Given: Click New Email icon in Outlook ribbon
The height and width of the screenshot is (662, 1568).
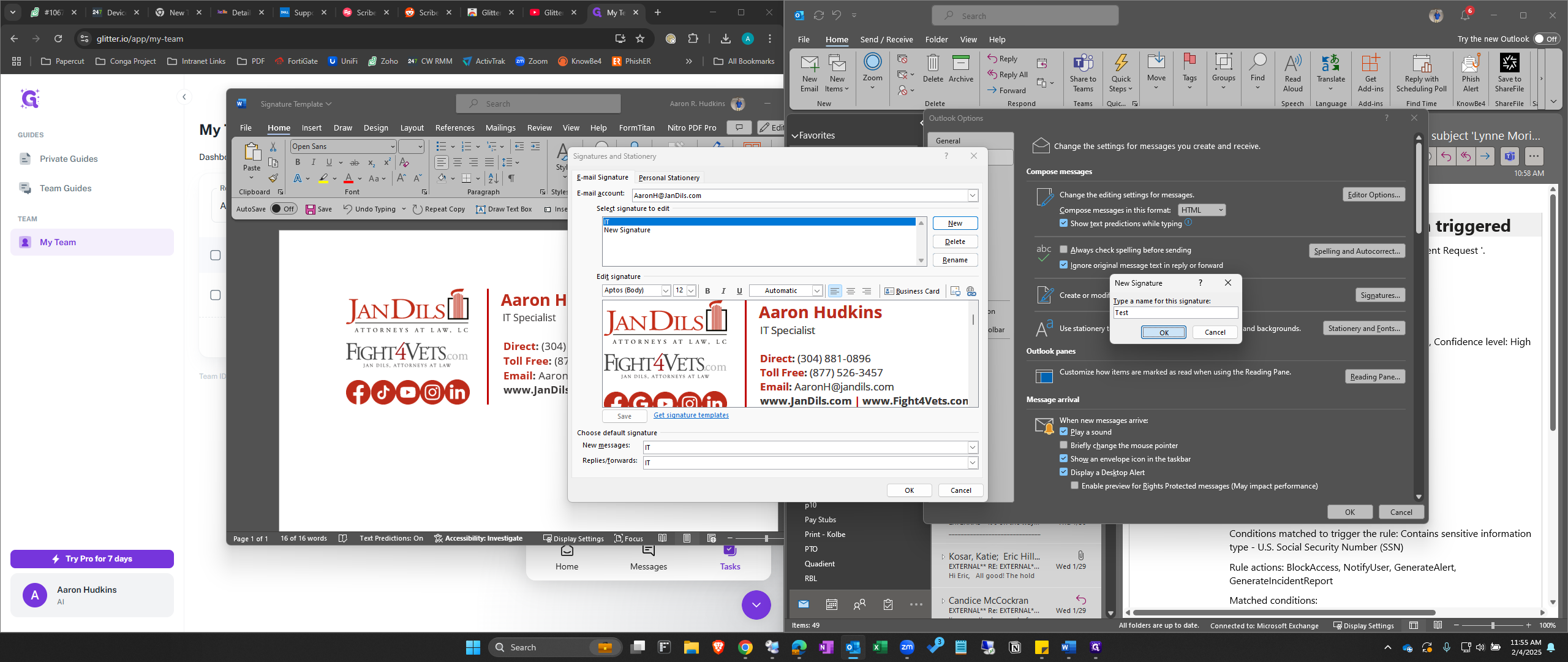Looking at the screenshot, I should 809,72.
